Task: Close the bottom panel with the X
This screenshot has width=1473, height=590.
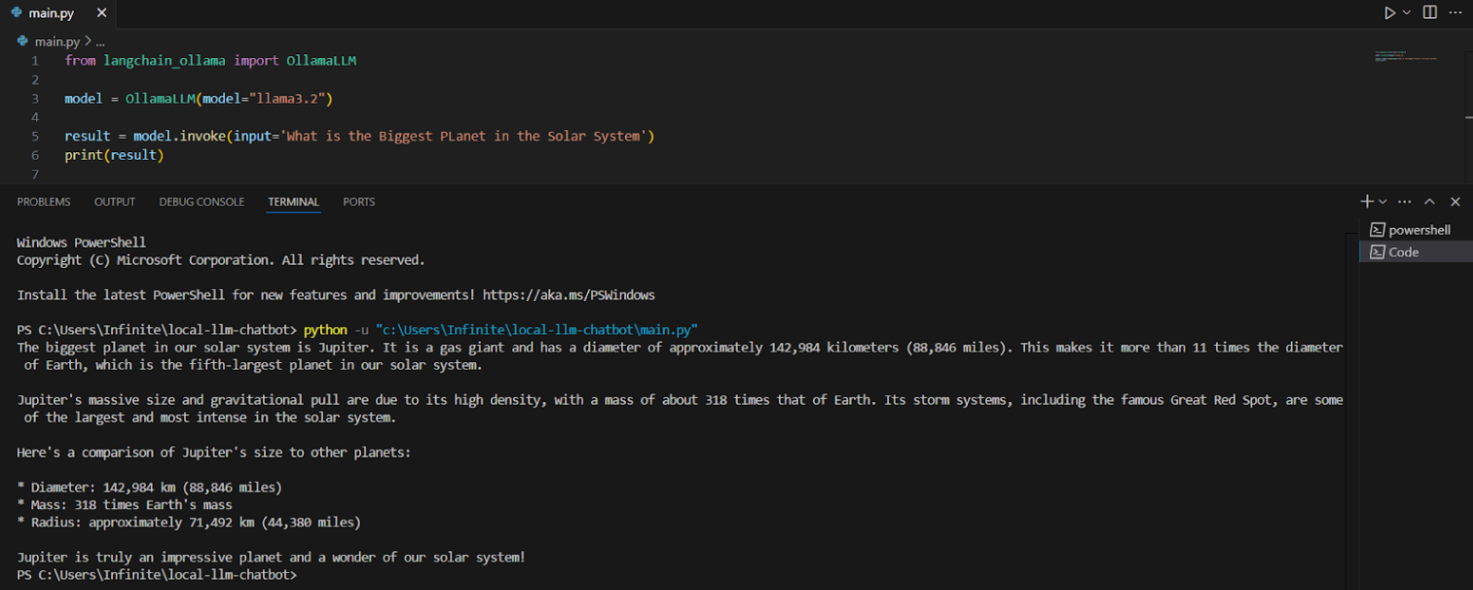Action: click(1455, 202)
